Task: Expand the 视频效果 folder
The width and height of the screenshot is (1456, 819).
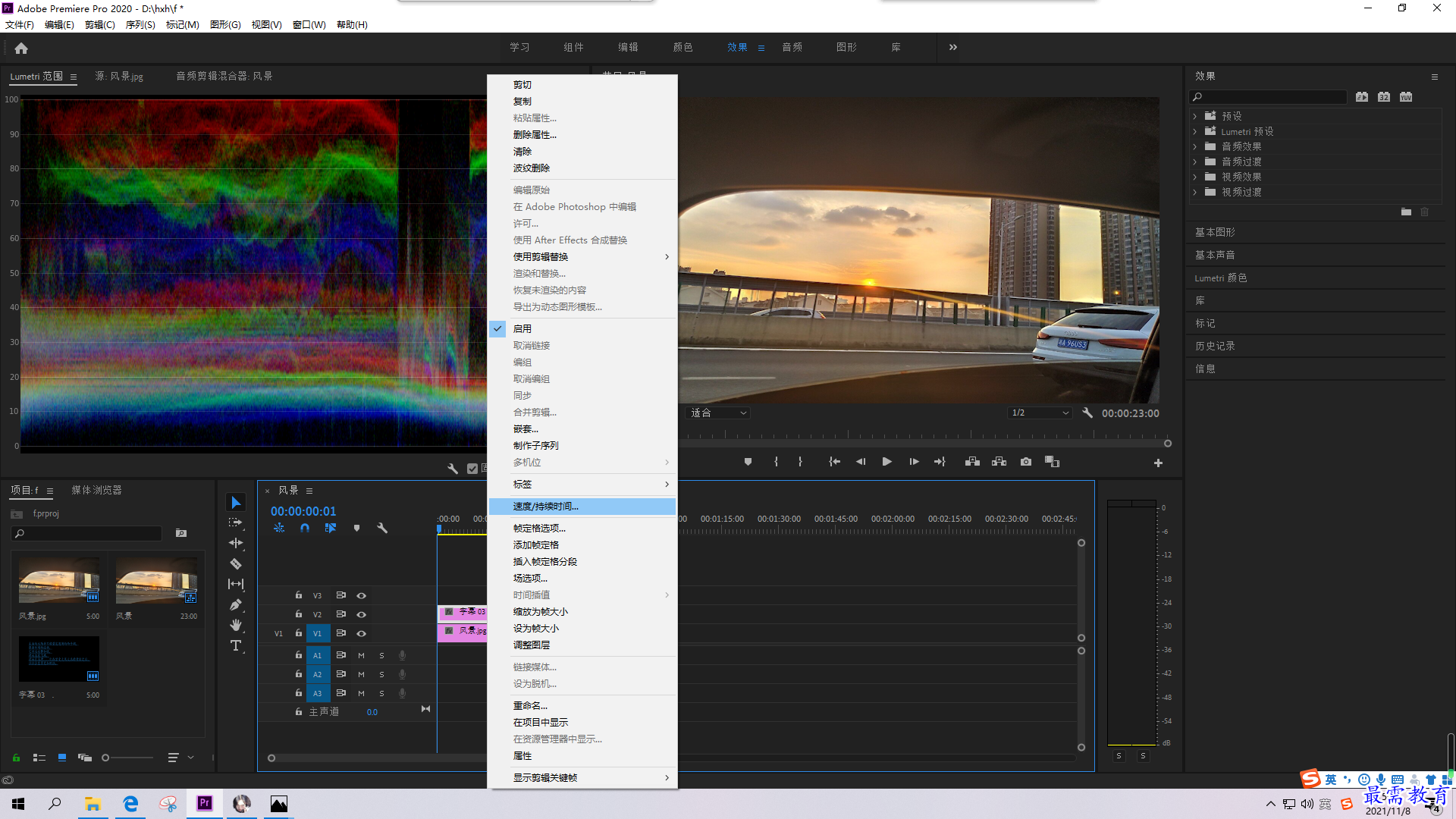Action: [1195, 177]
